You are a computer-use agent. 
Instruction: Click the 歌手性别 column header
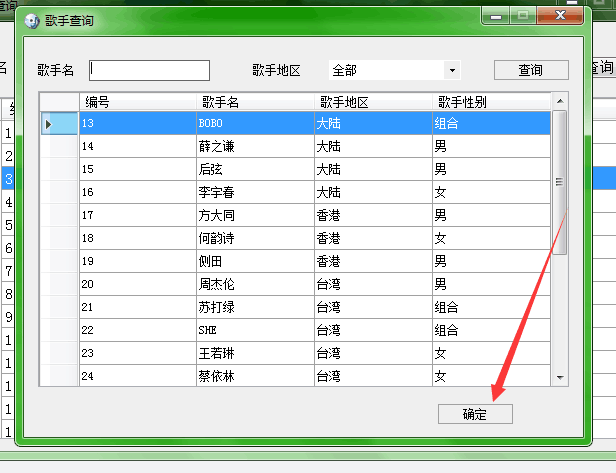[x=491, y=102]
